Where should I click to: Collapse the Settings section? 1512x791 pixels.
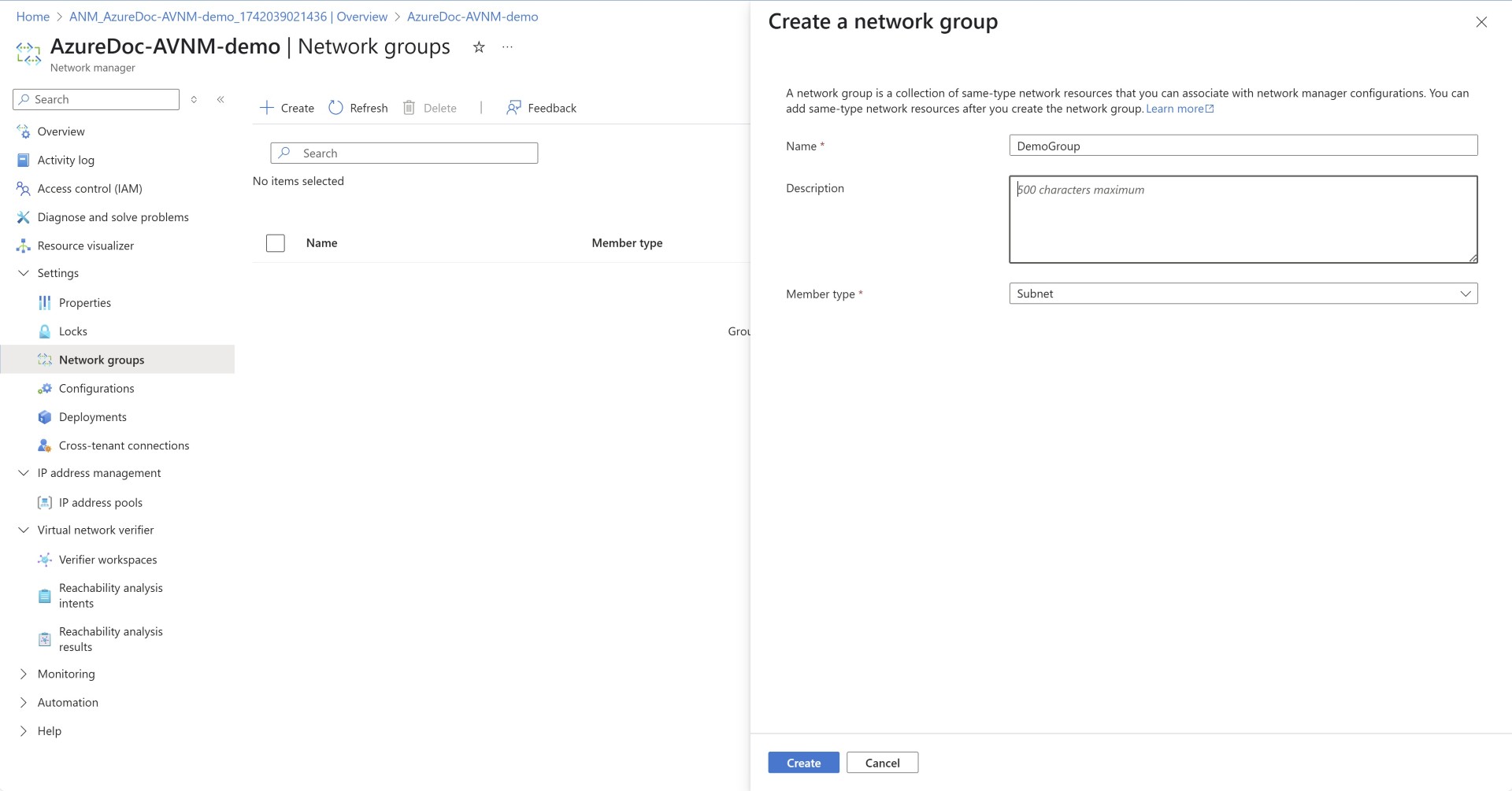23,273
